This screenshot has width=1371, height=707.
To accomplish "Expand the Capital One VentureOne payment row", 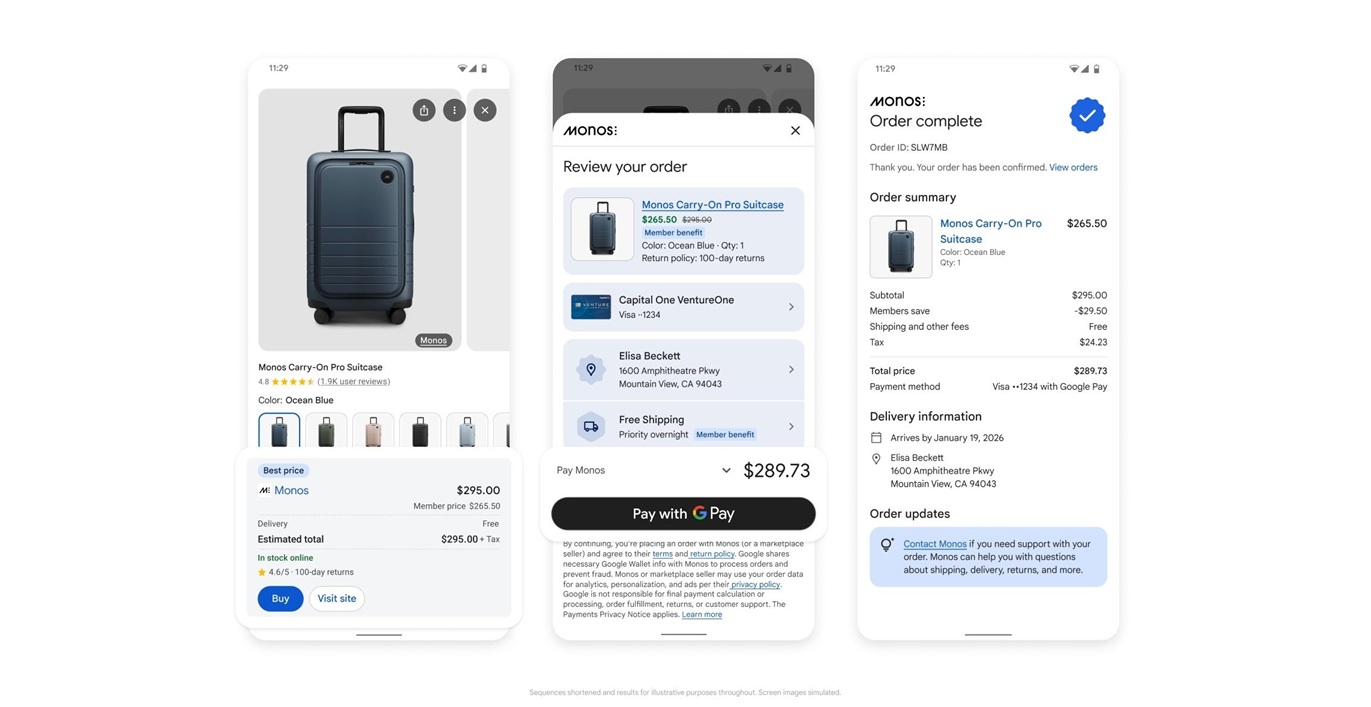I will click(x=683, y=307).
